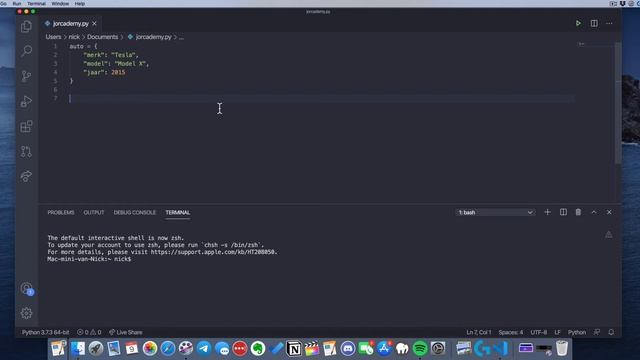
Task: Open Notion from the Dock
Action: pyautogui.click(x=294, y=349)
